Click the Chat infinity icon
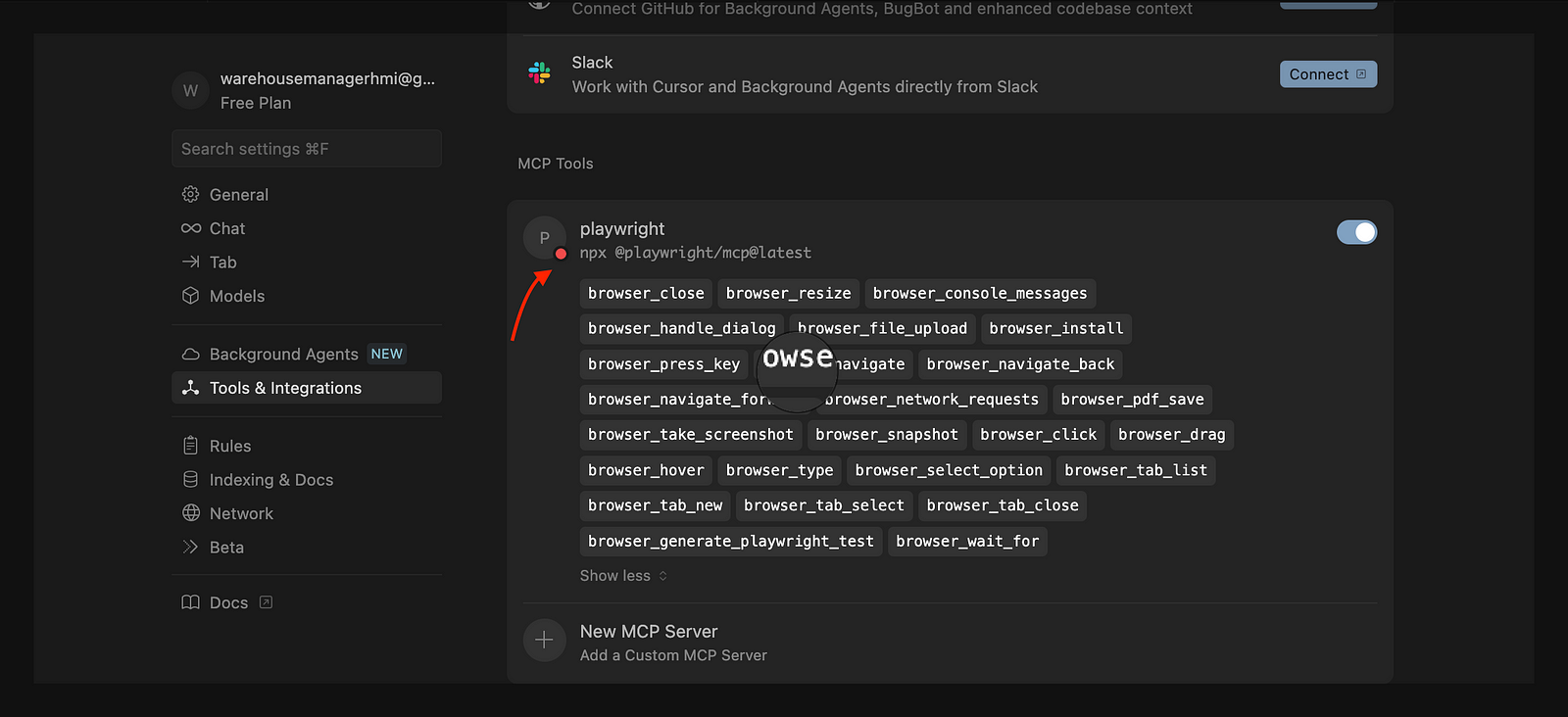 pos(190,228)
